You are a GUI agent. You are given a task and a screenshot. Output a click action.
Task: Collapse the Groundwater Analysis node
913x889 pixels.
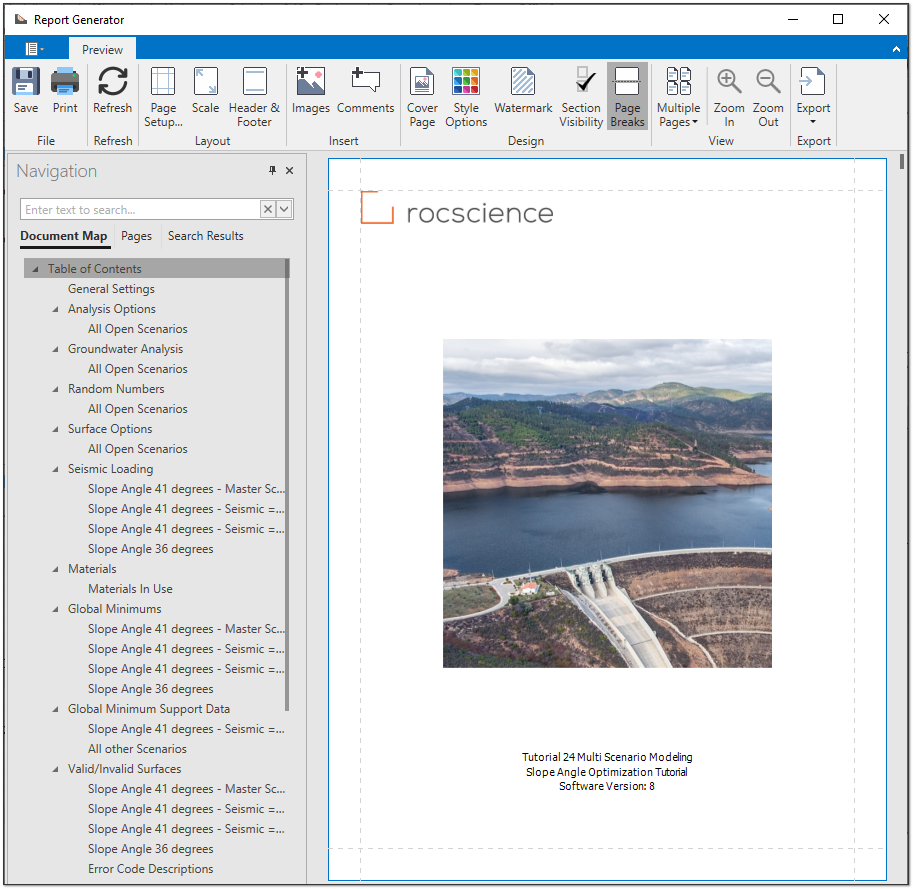[55, 349]
